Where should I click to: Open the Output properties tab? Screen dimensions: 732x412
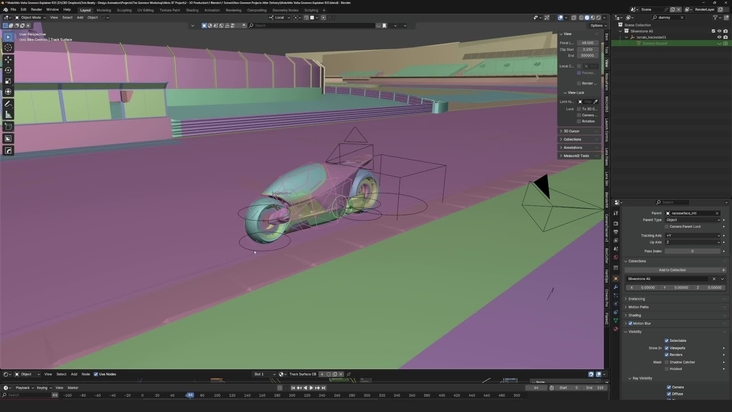(616, 232)
